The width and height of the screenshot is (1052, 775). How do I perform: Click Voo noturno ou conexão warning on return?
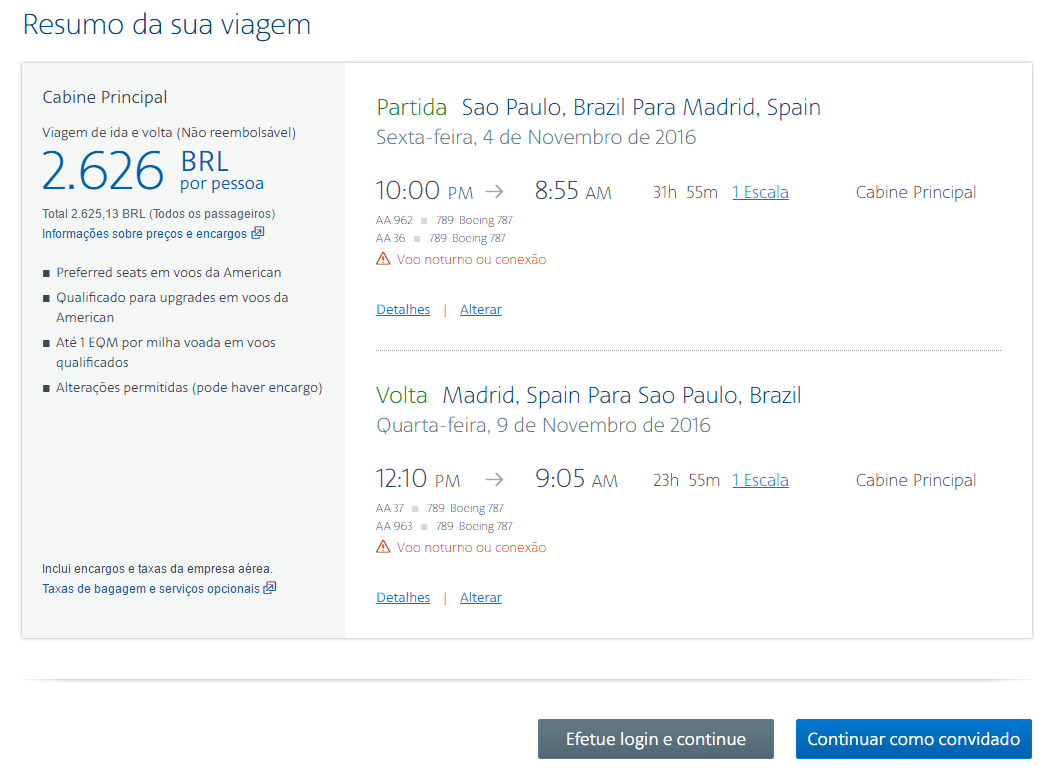point(471,548)
